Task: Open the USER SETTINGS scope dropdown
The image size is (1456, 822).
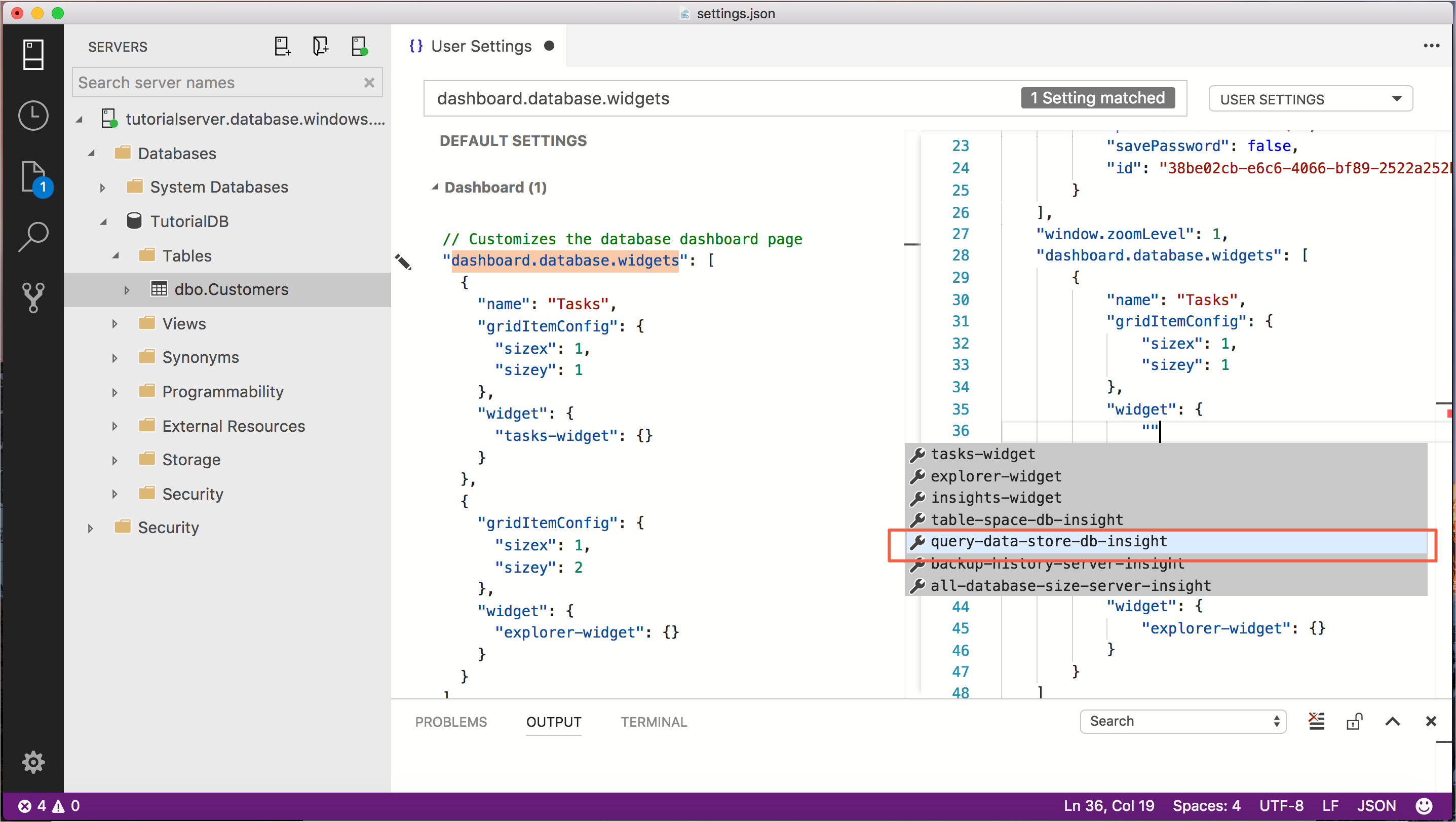Action: tap(1310, 99)
